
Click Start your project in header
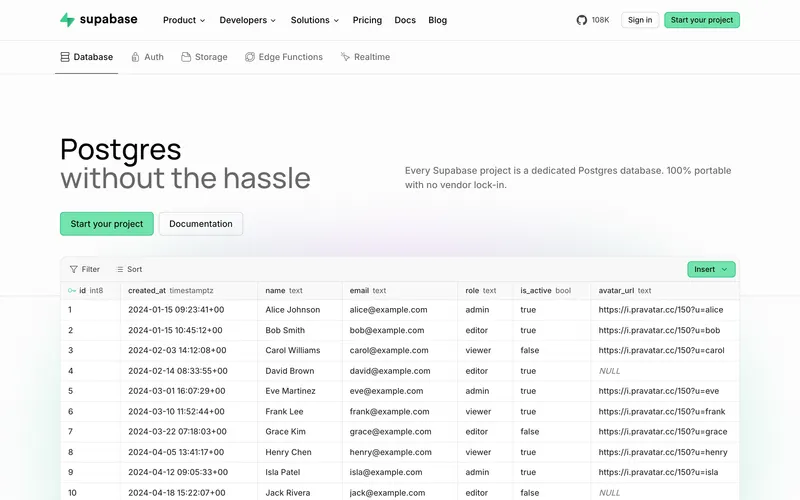[x=702, y=20]
